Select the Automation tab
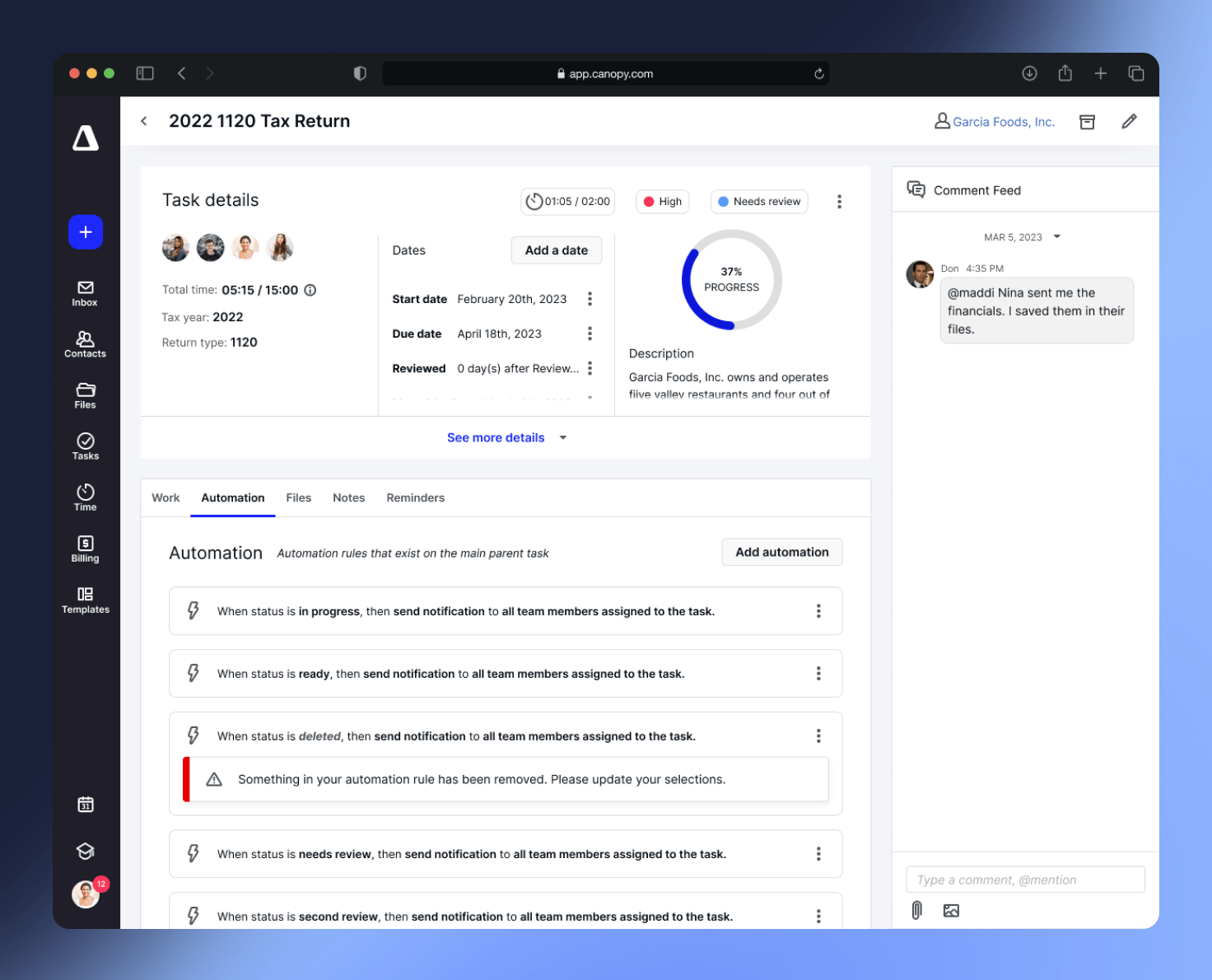 [x=233, y=498]
